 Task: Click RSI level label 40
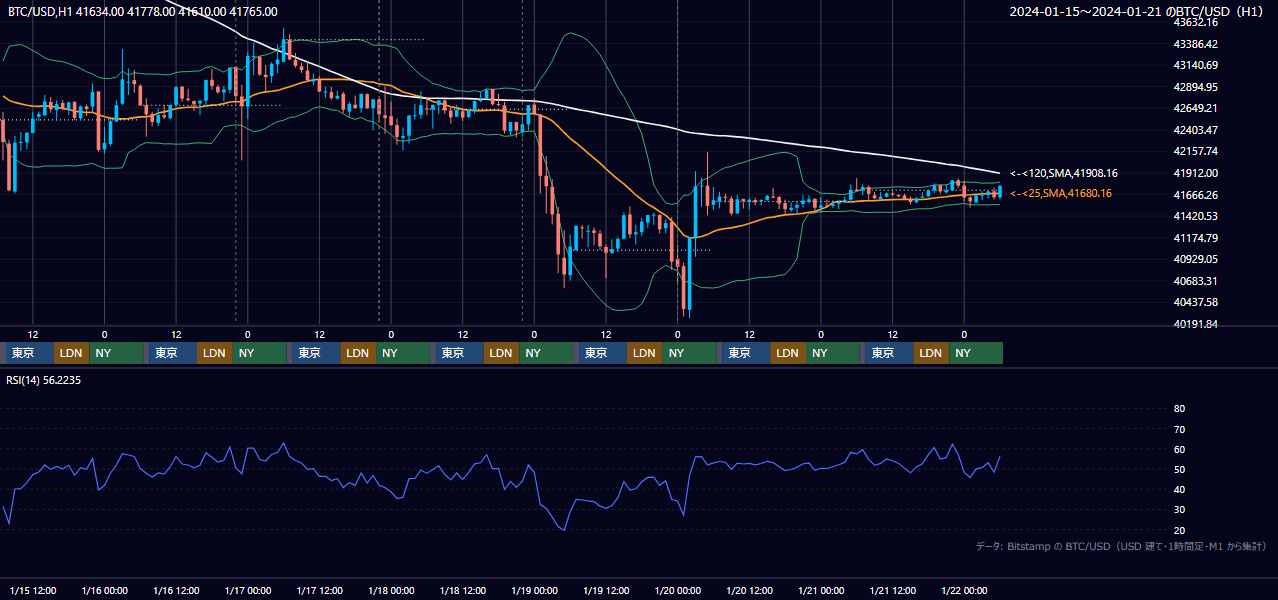1179,489
